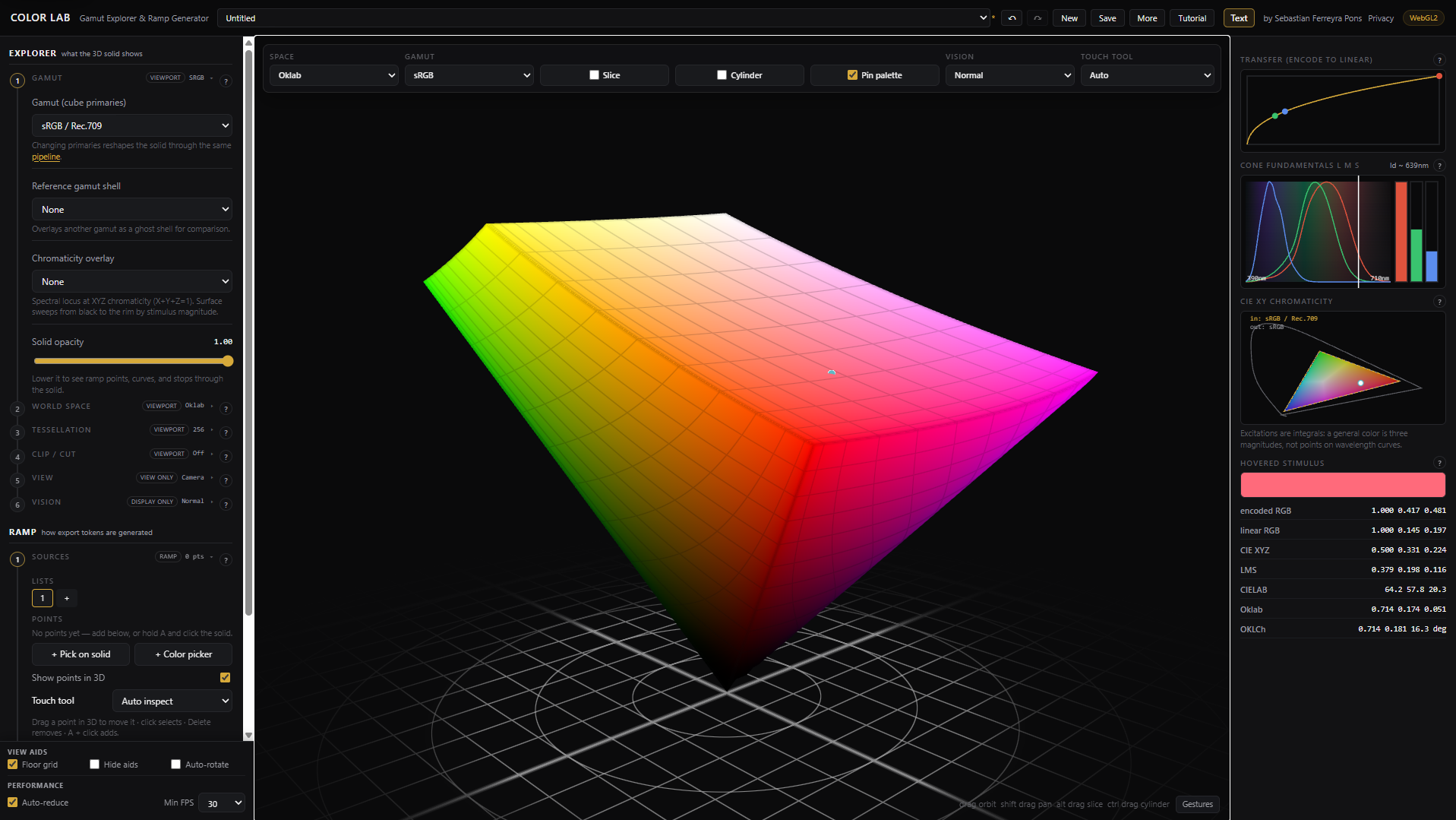Viewport: 1456px width, 820px height.
Task: Click the author credit Sebastian Ferreyra Pons
Action: 1312,18
